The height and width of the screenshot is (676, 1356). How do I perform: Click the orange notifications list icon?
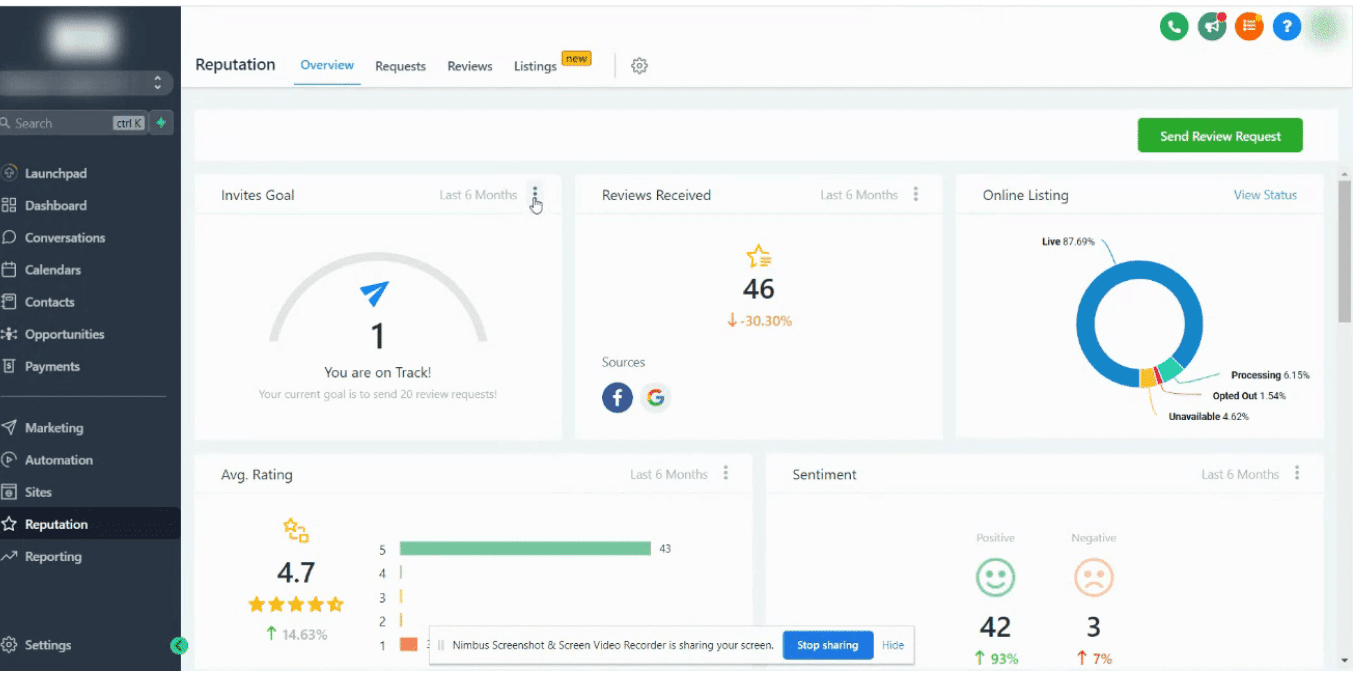tap(1248, 26)
